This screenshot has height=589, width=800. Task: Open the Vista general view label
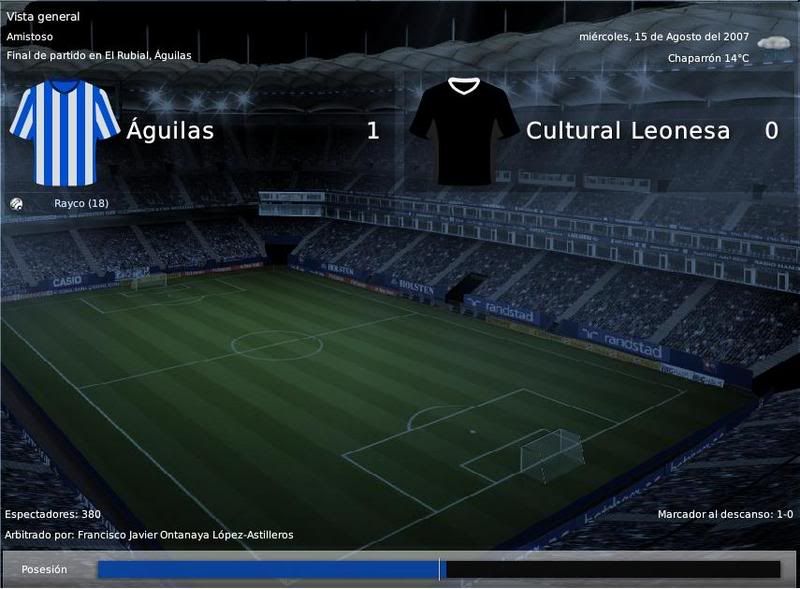click(x=43, y=16)
